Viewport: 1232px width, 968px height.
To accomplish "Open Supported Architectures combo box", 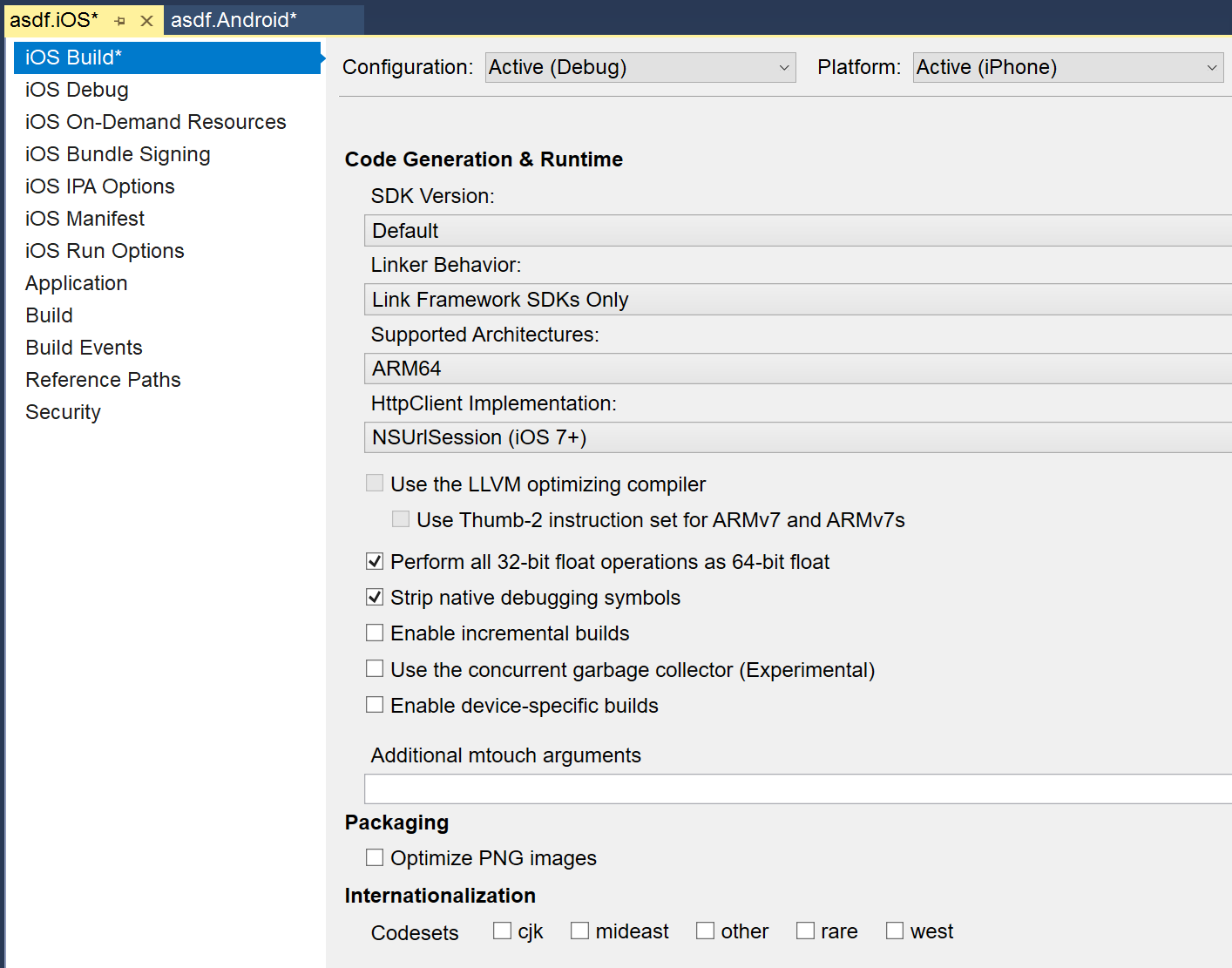I will click(797, 369).
